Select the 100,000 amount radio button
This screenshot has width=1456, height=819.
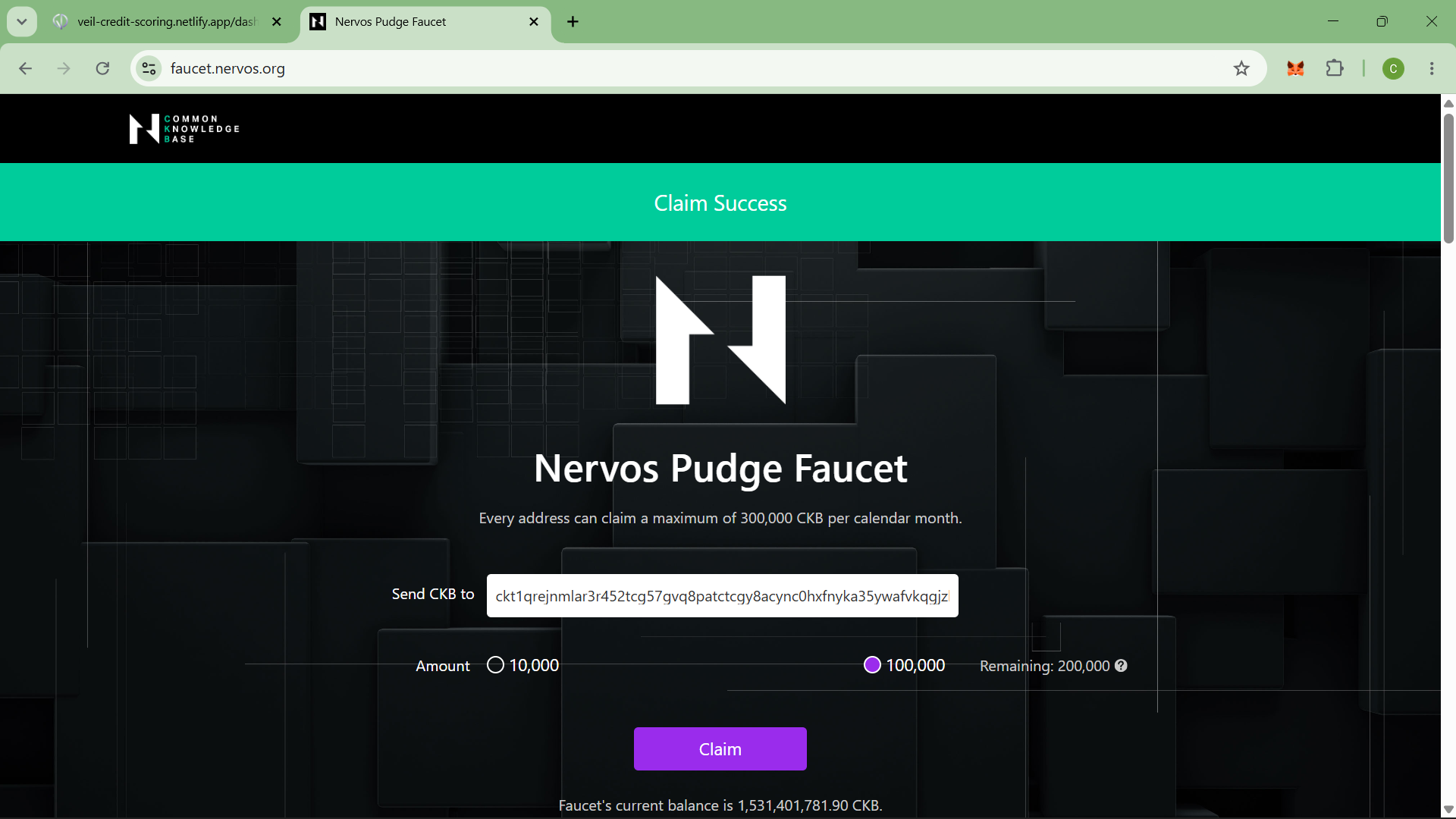coord(872,665)
